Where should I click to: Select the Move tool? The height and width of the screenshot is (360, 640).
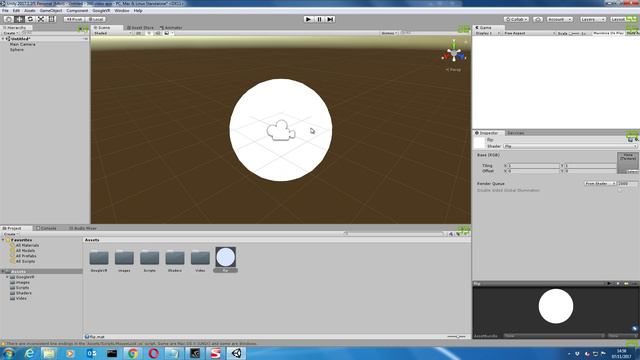click(19, 19)
